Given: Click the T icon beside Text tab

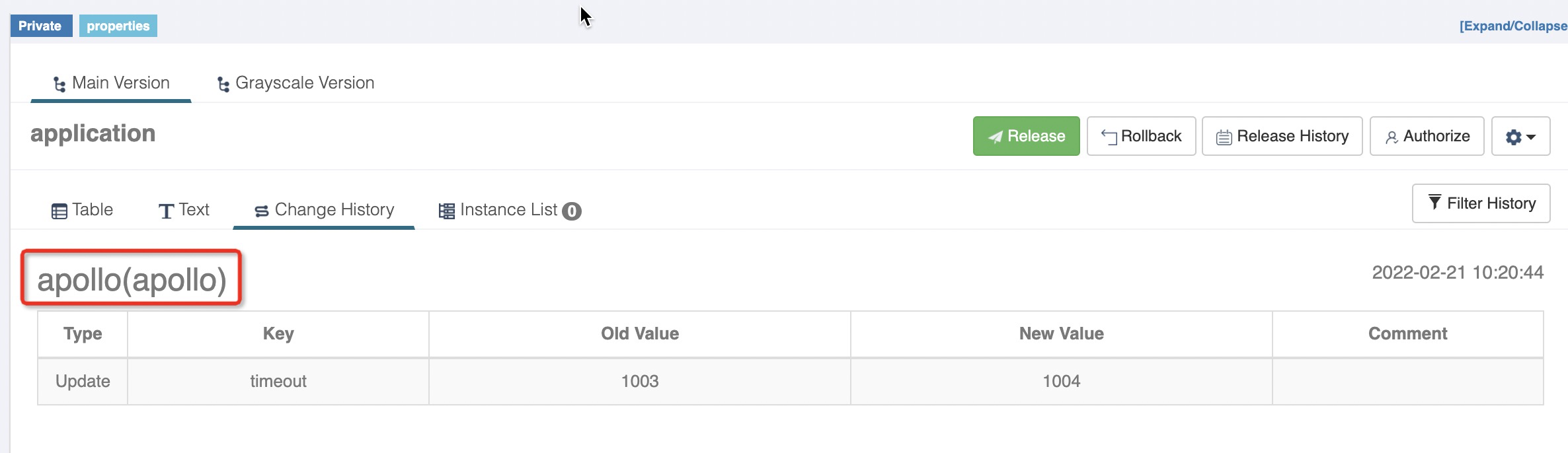Looking at the screenshot, I should [x=165, y=210].
